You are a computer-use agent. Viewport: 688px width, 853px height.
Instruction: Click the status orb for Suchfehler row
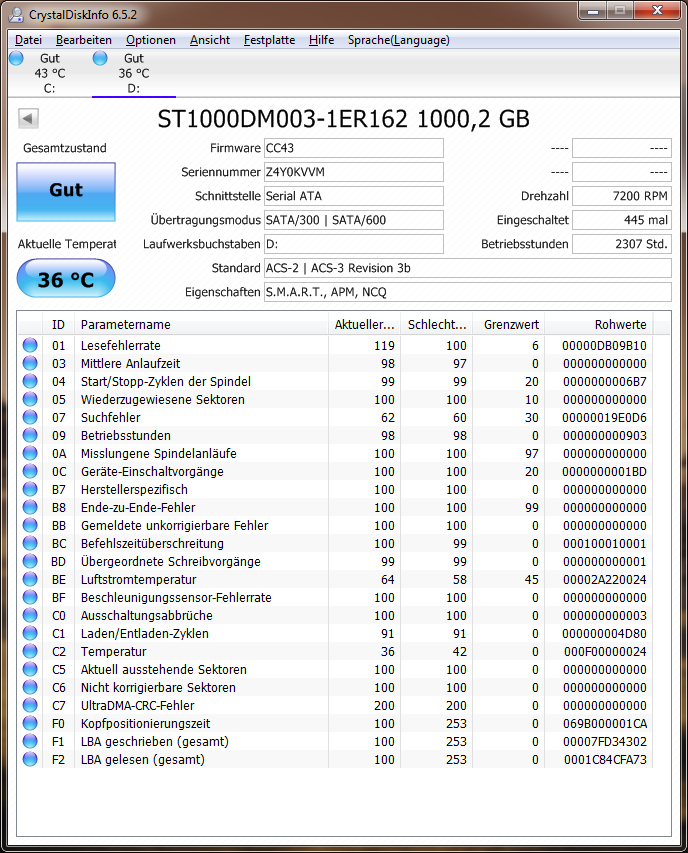coord(30,417)
